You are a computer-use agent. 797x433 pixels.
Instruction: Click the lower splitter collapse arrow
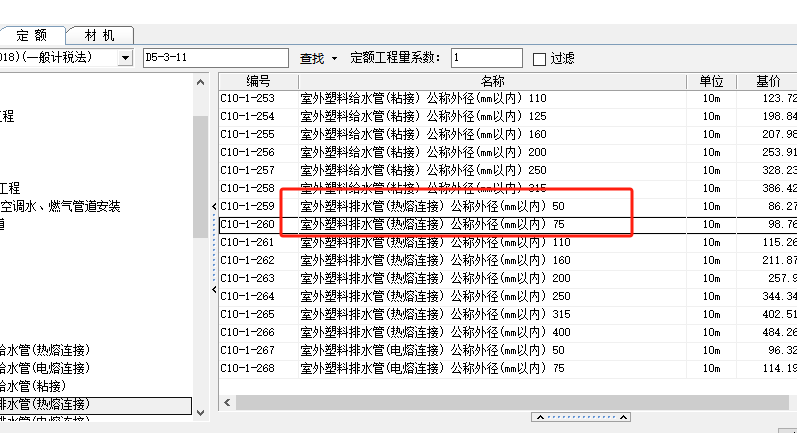214,290
